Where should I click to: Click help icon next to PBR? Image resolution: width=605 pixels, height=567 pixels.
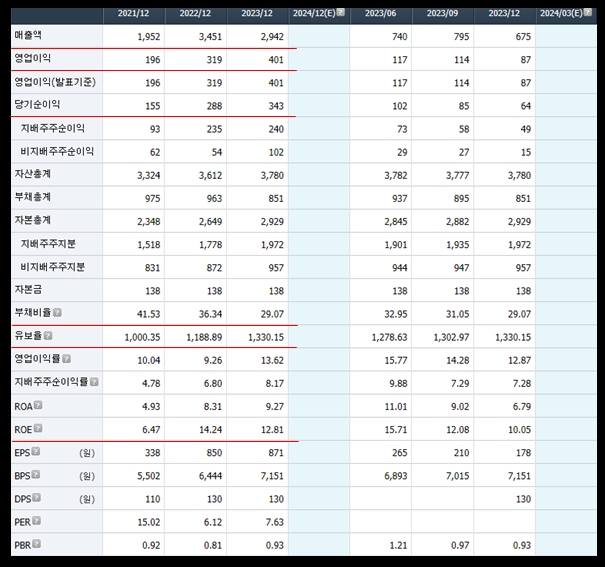coord(37,544)
